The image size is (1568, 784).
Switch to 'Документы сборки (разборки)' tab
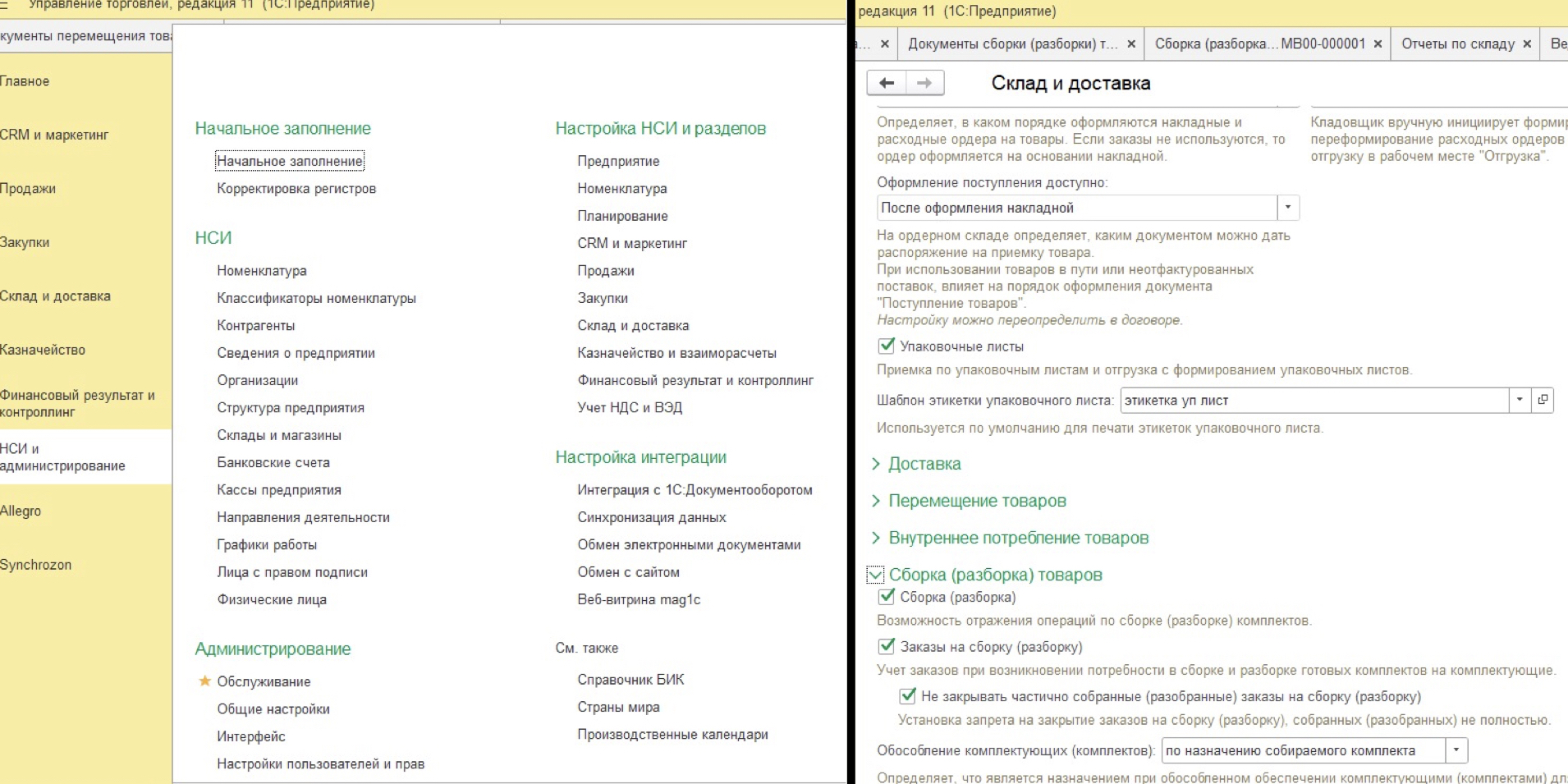pyautogui.click(x=1012, y=44)
